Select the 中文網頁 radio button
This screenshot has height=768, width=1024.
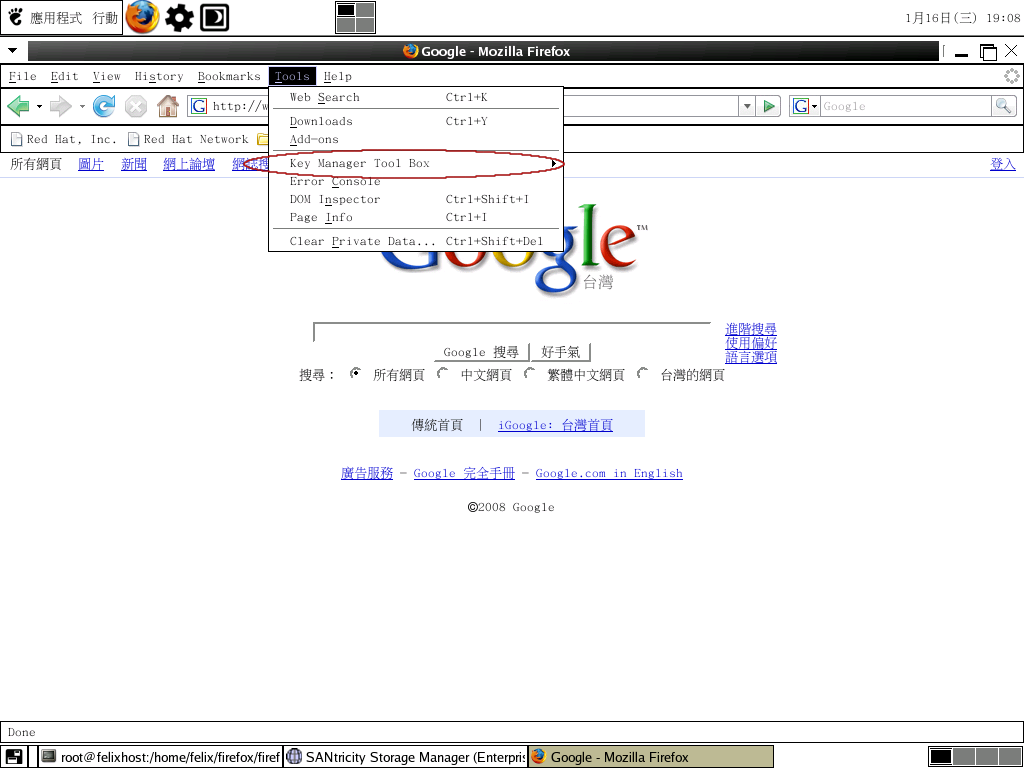coord(443,374)
